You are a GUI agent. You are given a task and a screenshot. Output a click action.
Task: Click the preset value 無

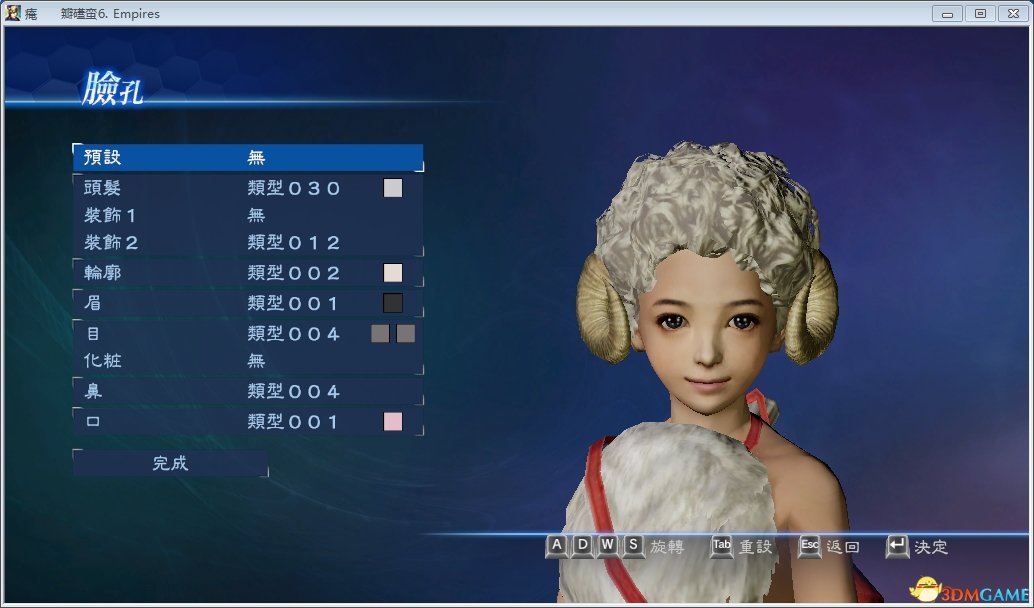click(x=257, y=158)
